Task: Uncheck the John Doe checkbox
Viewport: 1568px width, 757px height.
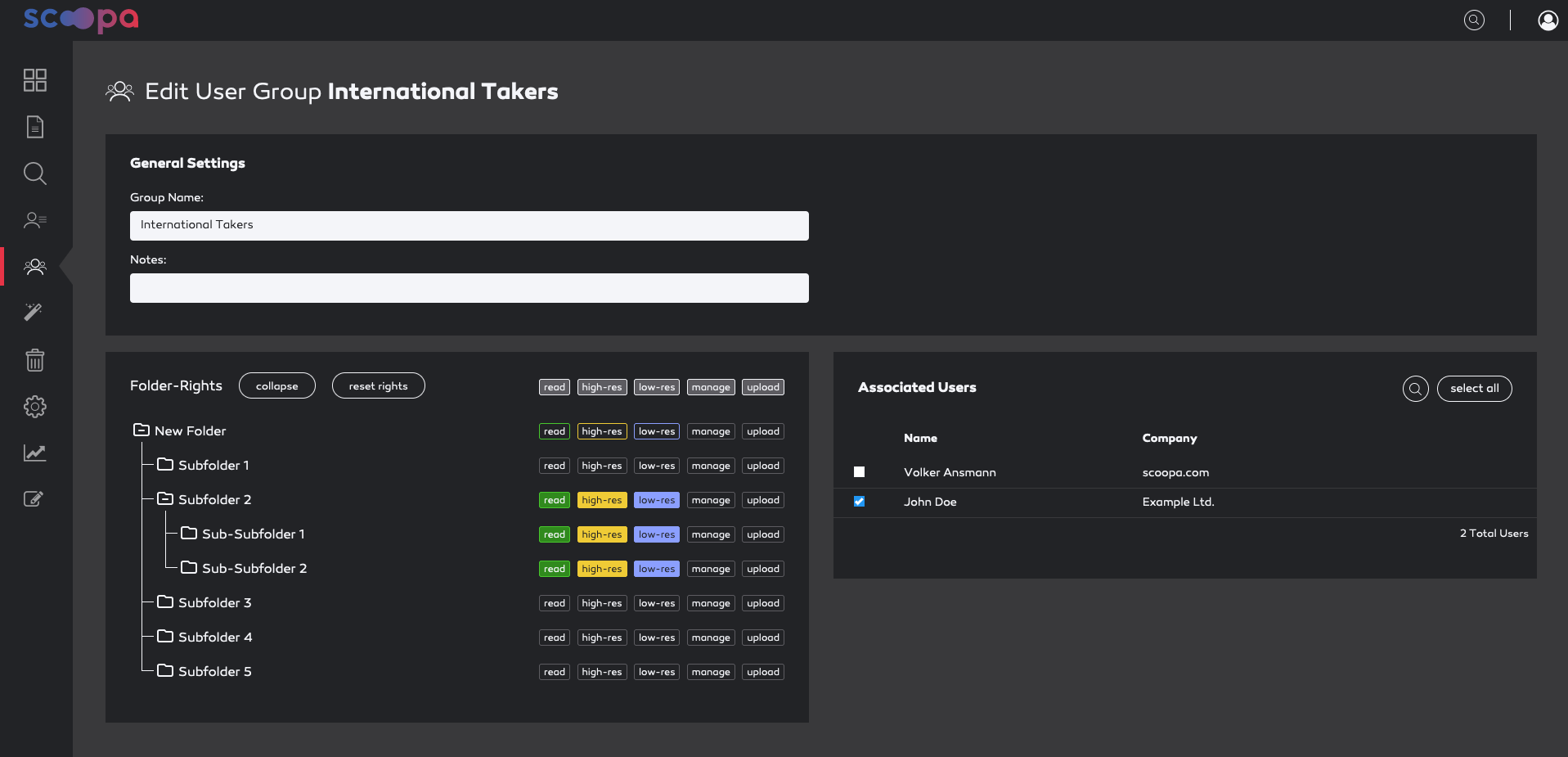Action: pyautogui.click(x=859, y=502)
